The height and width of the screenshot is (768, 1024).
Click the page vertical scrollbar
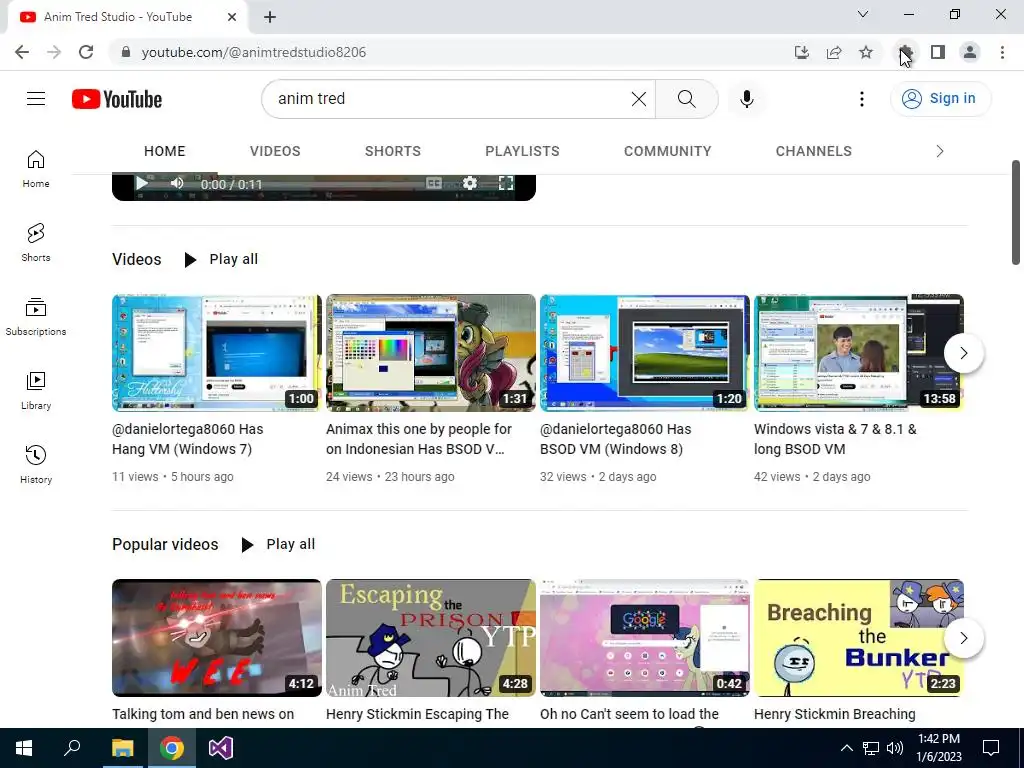[1016, 212]
